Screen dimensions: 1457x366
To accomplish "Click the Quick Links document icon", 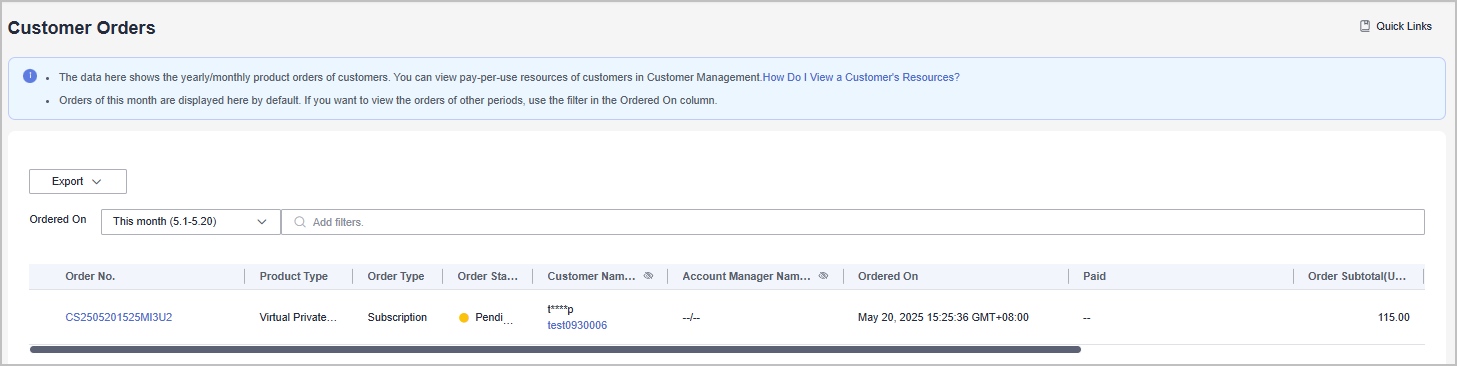I will pyautogui.click(x=1365, y=26).
